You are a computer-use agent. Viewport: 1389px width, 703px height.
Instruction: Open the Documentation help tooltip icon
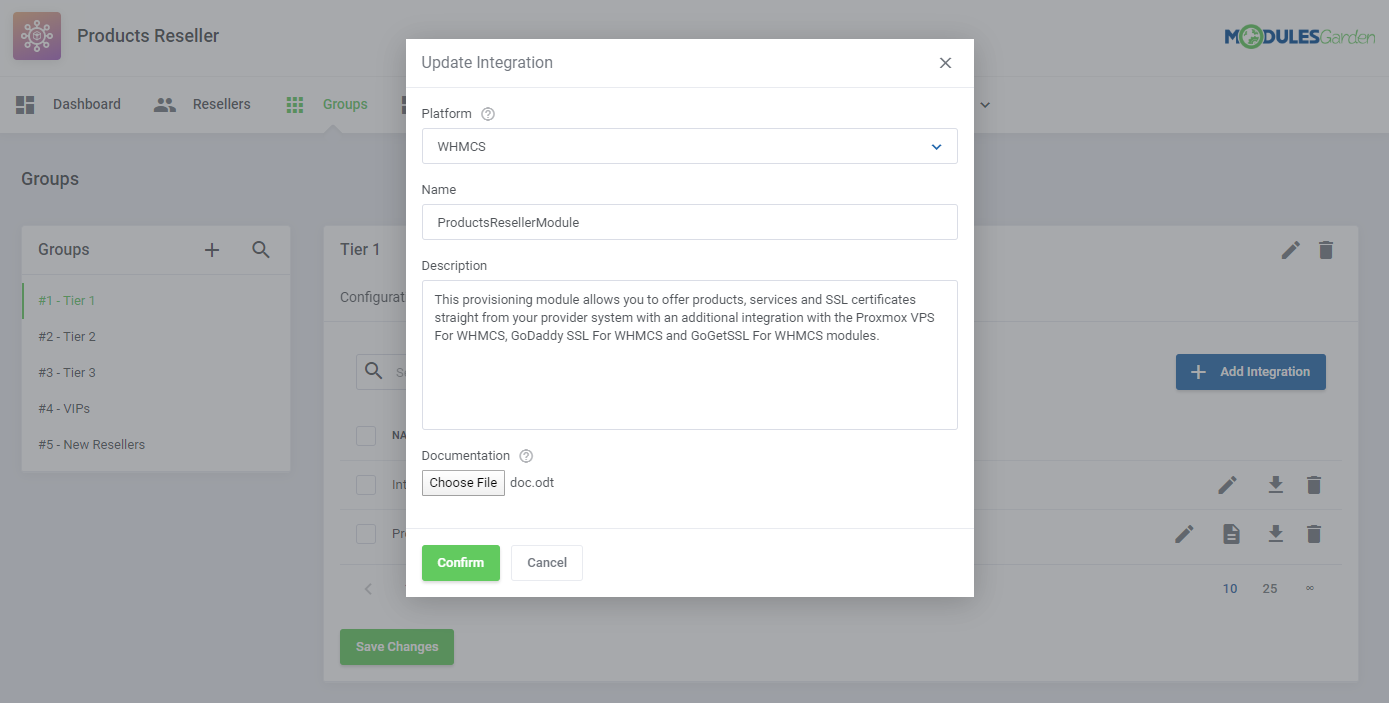[526, 456]
